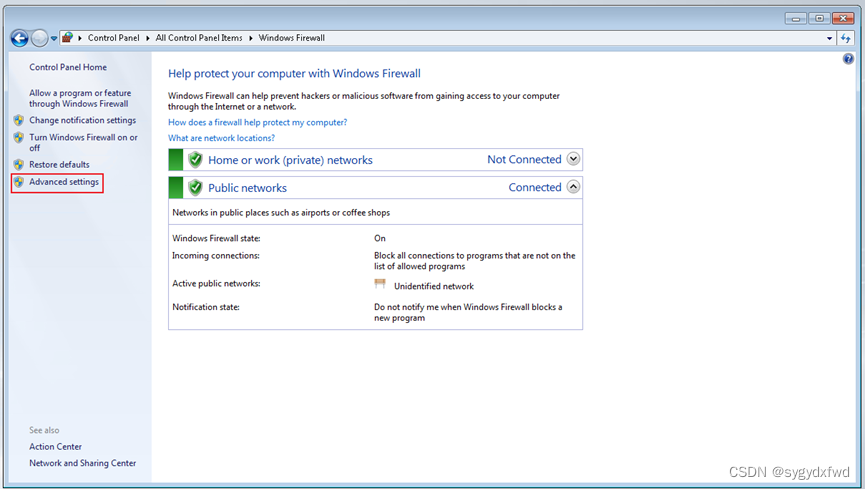865x489 pixels.
Task: Open Advanced settings
Action: click(64, 182)
